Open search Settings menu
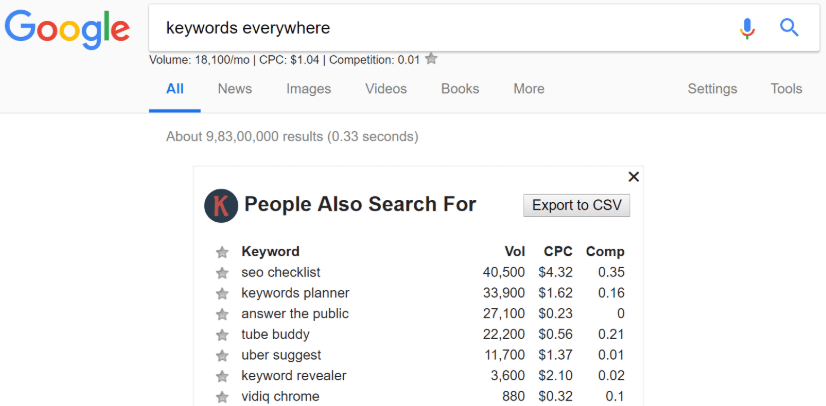Screen dimensions: 826x406 coord(712,88)
